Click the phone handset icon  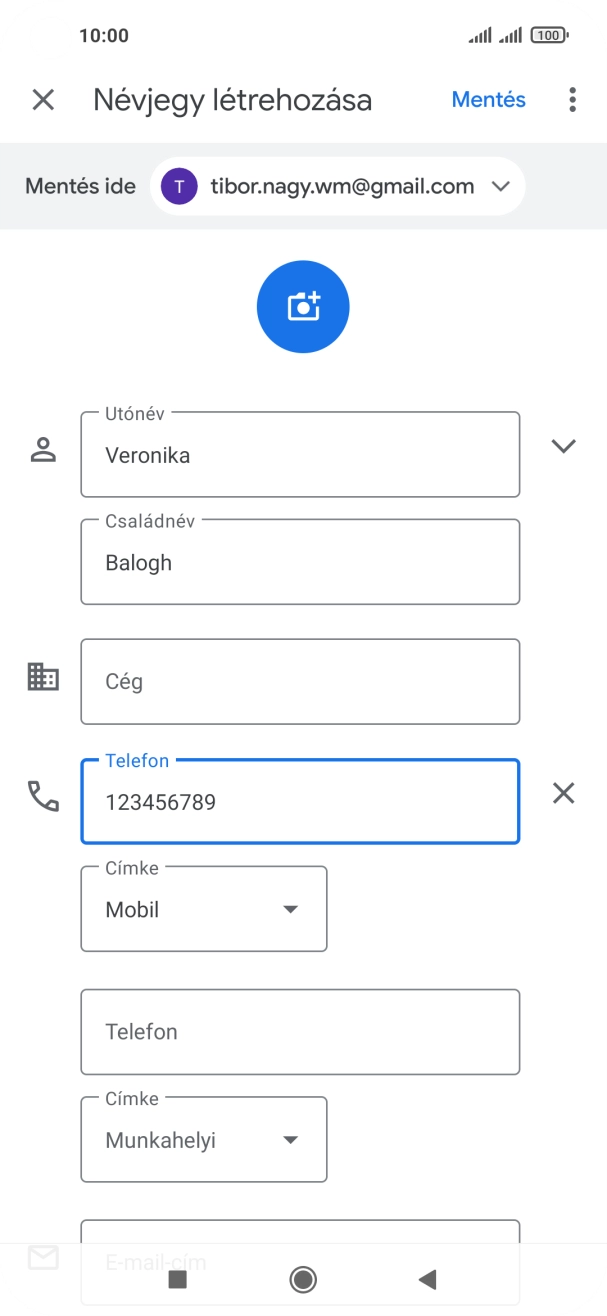pos(44,796)
